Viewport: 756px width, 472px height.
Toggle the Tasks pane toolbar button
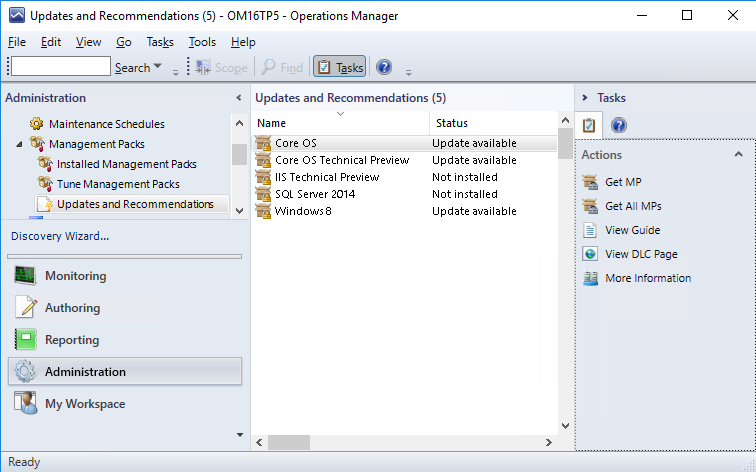[x=339, y=67]
